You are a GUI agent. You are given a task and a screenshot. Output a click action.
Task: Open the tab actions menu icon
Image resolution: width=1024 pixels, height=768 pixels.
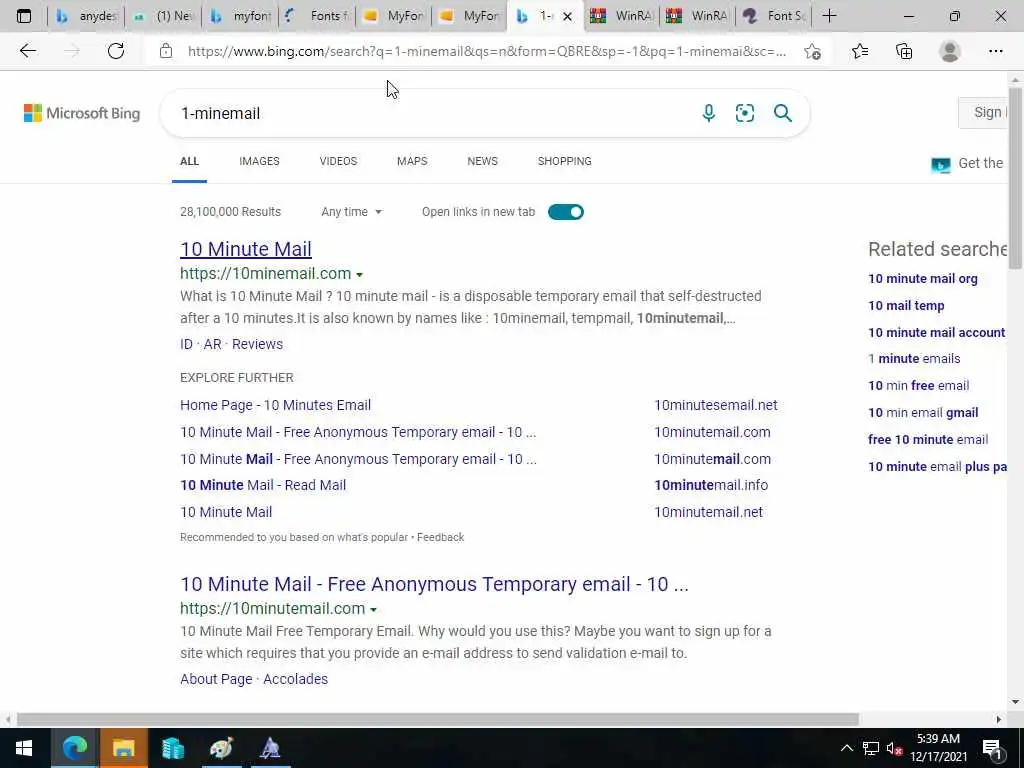tap(24, 16)
